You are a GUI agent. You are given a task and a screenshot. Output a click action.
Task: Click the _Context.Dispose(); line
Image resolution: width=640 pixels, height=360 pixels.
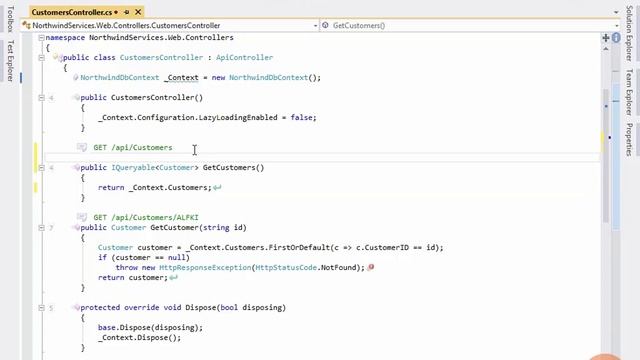(x=139, y=338)
